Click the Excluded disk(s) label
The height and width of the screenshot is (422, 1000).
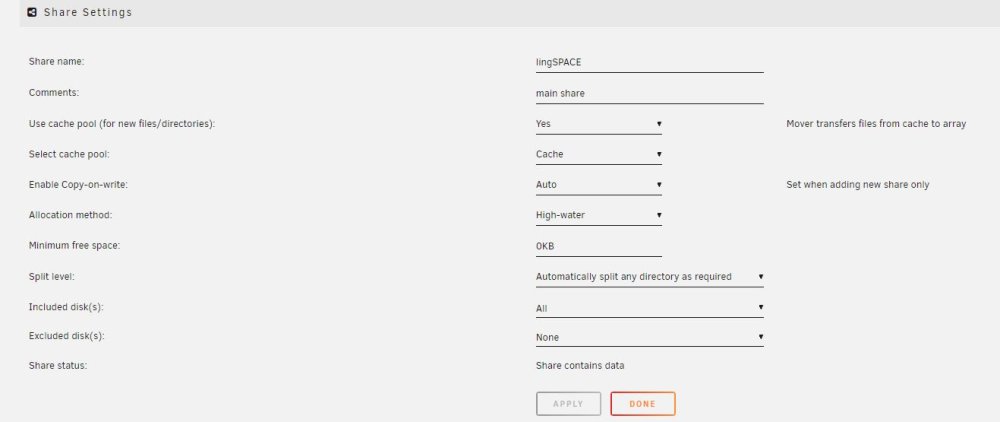click(x=66, y=335)
